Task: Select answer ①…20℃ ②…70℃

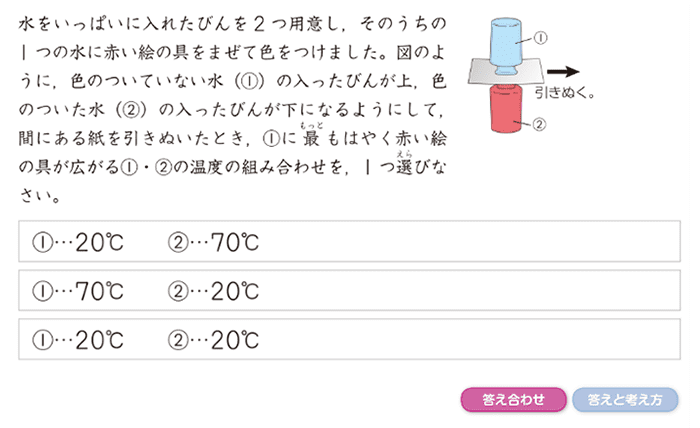Action: [x=349, y=241]
